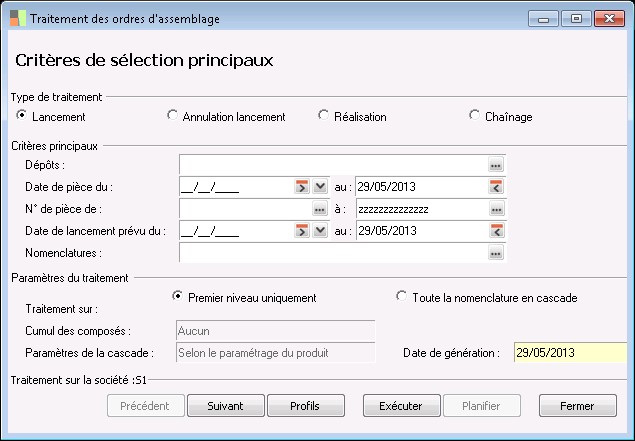Expand the 'Date de lancement prévu du' dropdown arrow

320,231
